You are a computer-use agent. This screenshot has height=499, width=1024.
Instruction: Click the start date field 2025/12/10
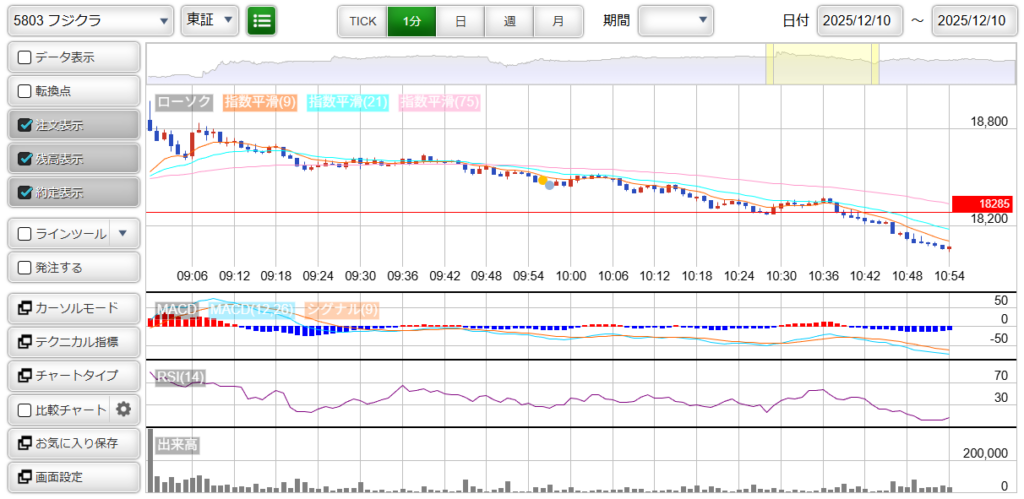(859, 21)
